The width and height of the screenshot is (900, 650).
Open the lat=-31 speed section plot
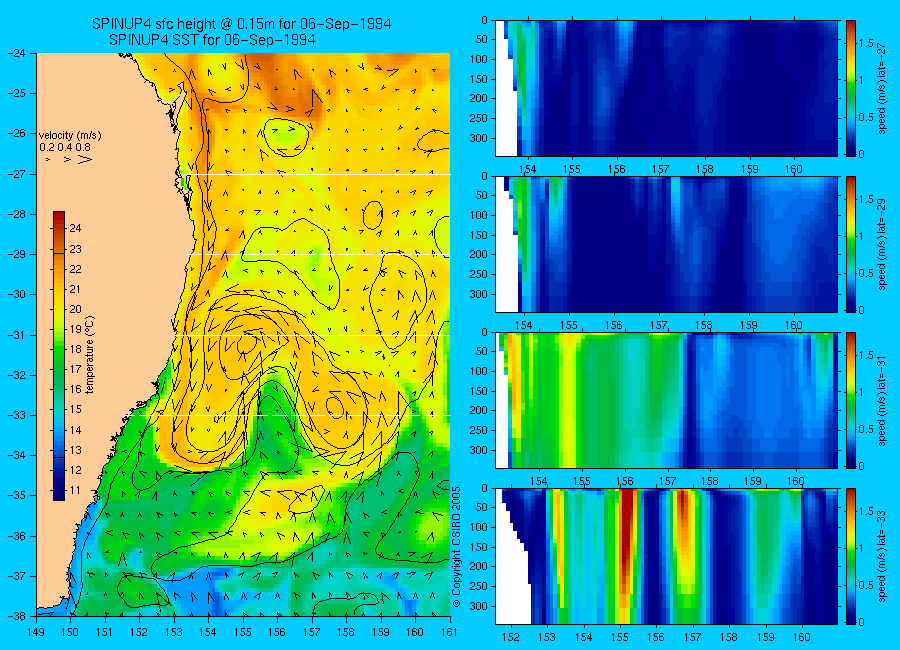[666, 400]
